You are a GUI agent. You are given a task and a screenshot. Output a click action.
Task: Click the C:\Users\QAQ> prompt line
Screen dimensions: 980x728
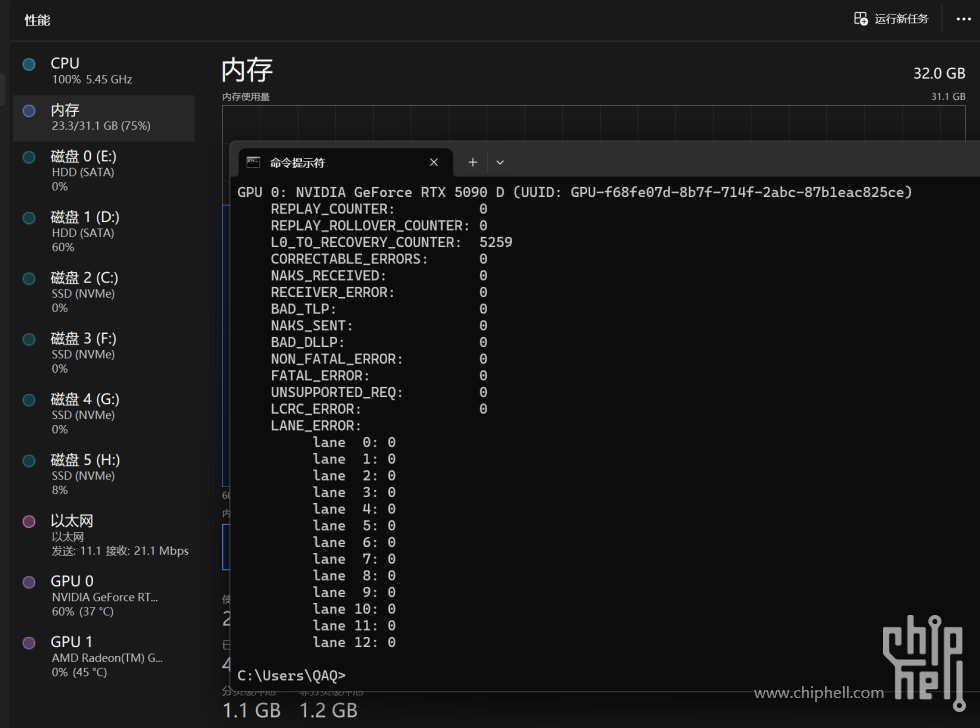[291, 676]
